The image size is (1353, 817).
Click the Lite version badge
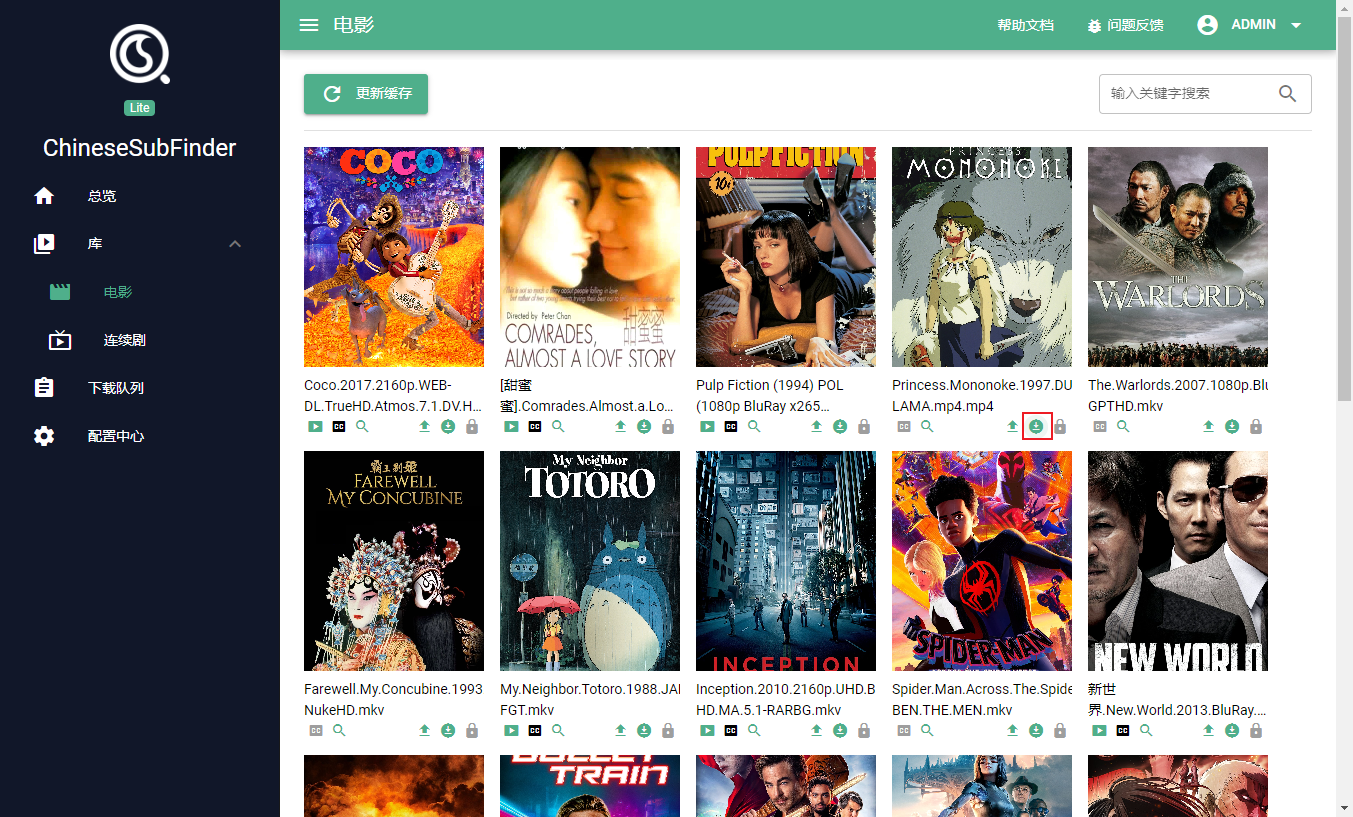(140, 108)
